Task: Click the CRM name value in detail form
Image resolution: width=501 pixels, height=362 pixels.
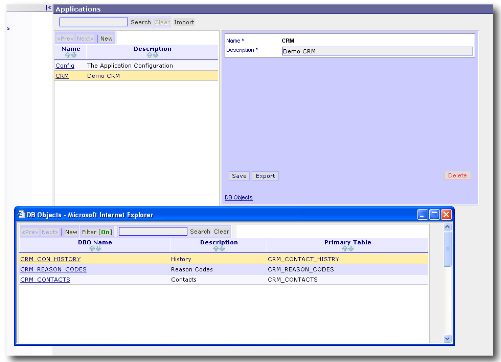Action: click(288, 41)
